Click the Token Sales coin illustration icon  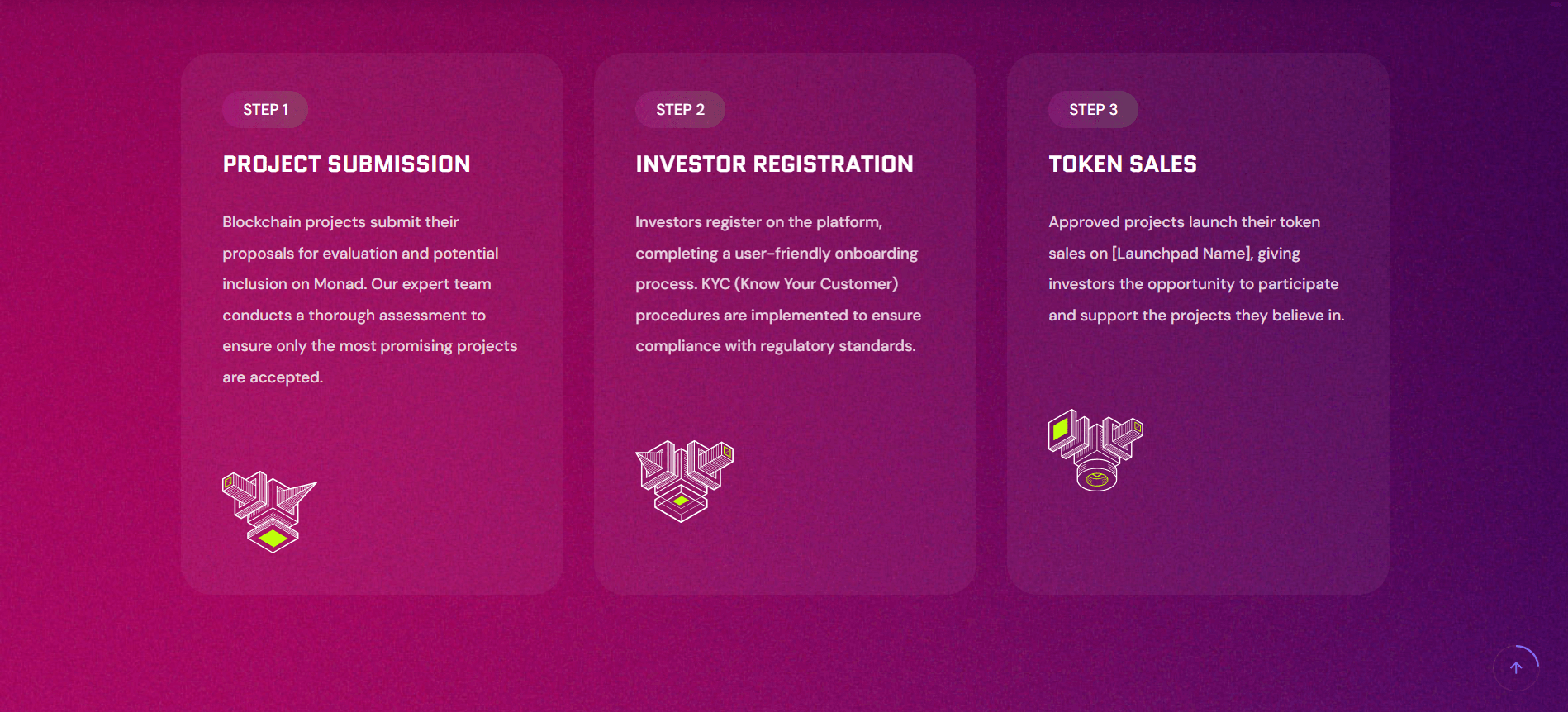pos(1095,450)
